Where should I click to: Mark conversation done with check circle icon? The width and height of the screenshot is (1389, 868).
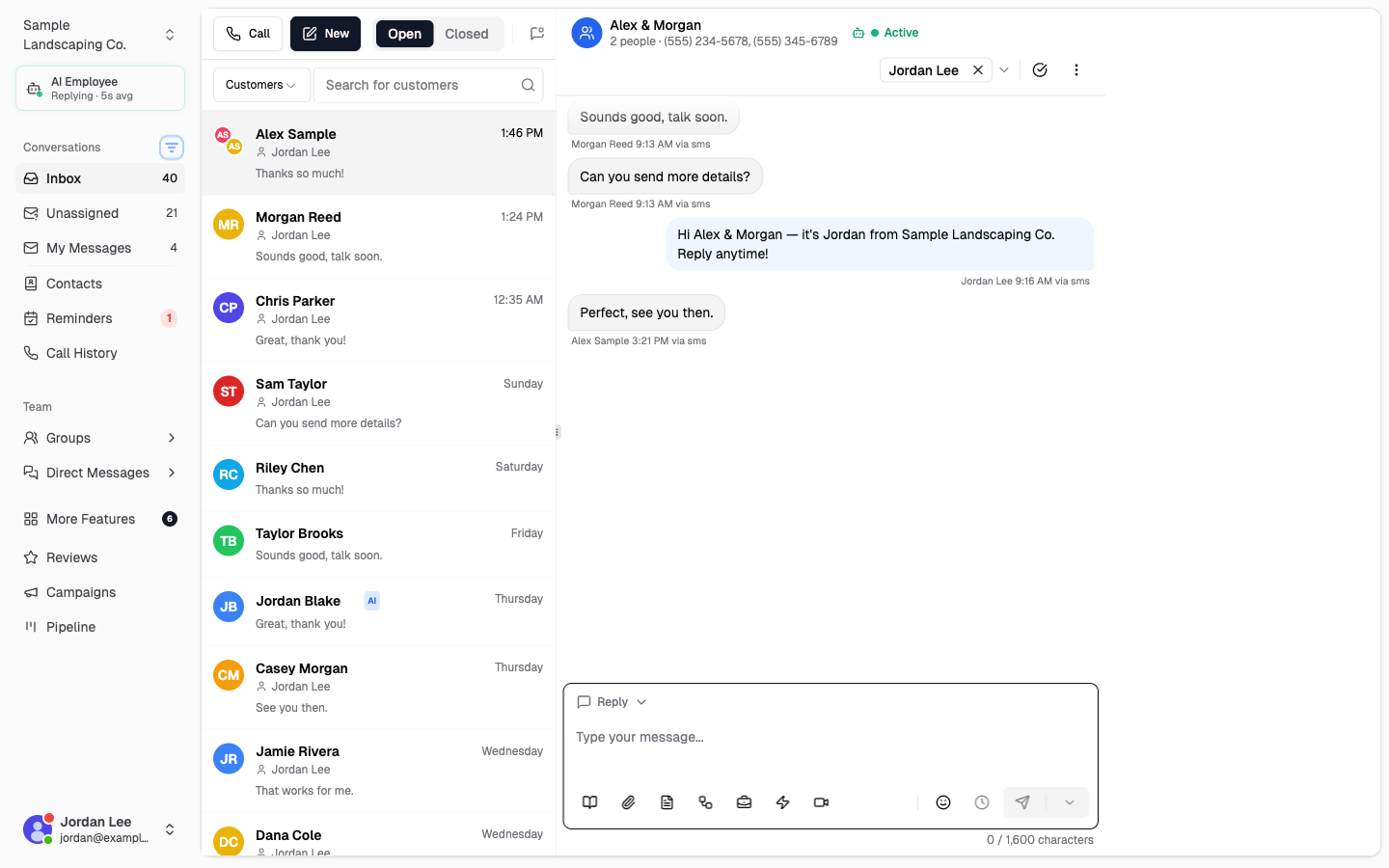1040,70
